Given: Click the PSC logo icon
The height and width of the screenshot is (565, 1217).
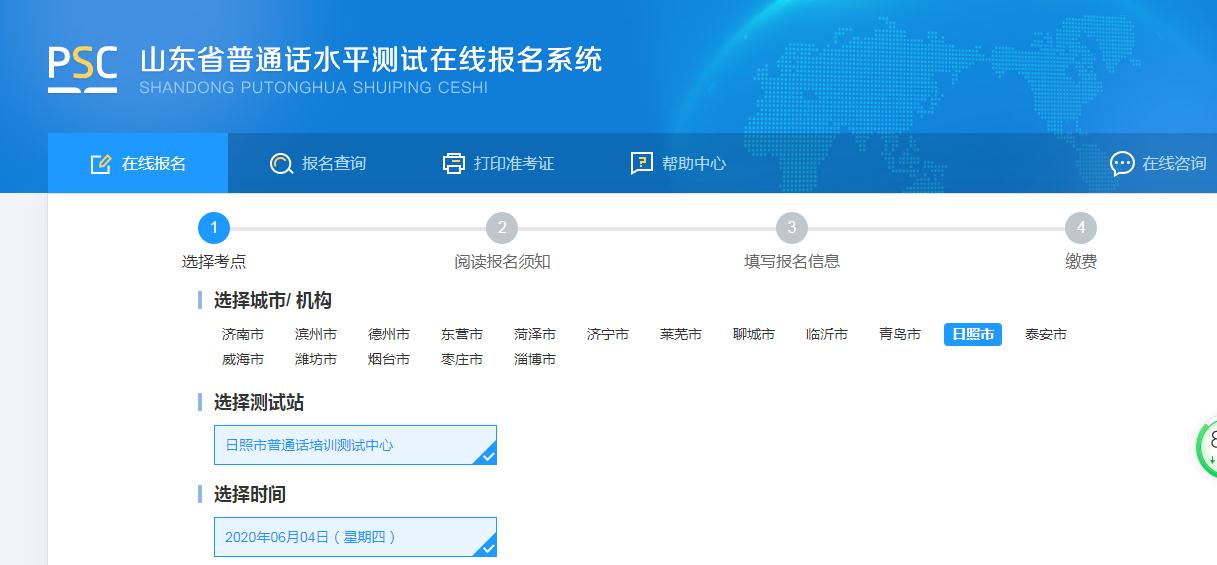Looking at the screenshot, I should (x=83, y=69).
